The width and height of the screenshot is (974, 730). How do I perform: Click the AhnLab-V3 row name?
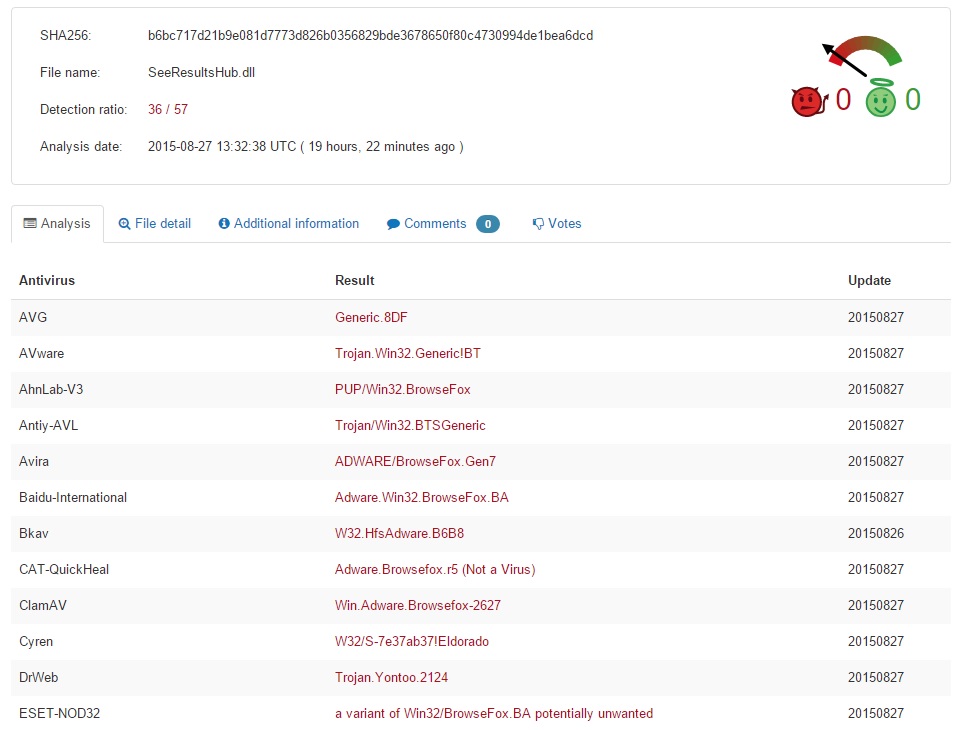tap(51, 390)
